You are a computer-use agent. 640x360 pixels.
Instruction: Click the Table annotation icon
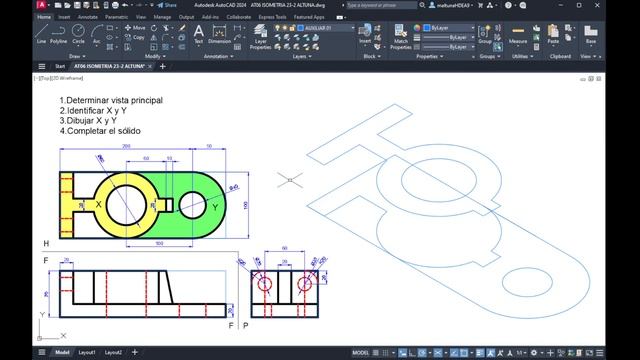[x=237, y=47]
